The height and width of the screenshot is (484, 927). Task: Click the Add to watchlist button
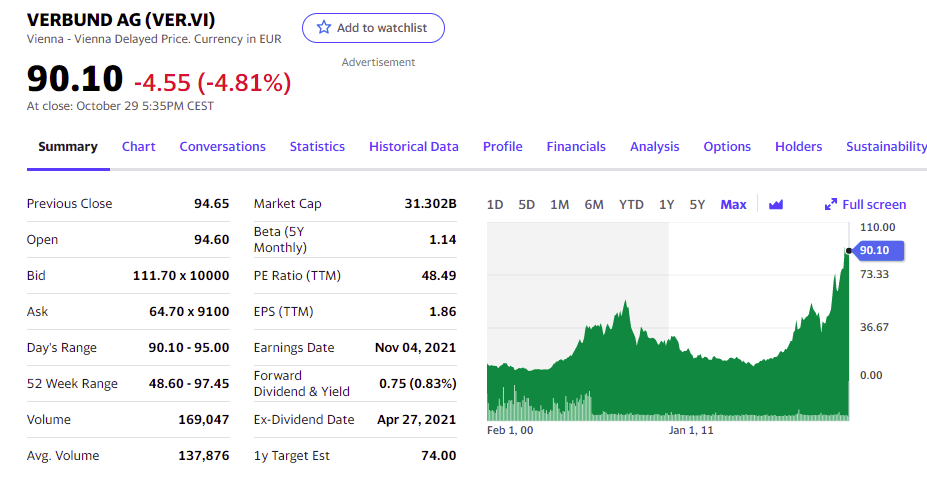click(373, 28)
